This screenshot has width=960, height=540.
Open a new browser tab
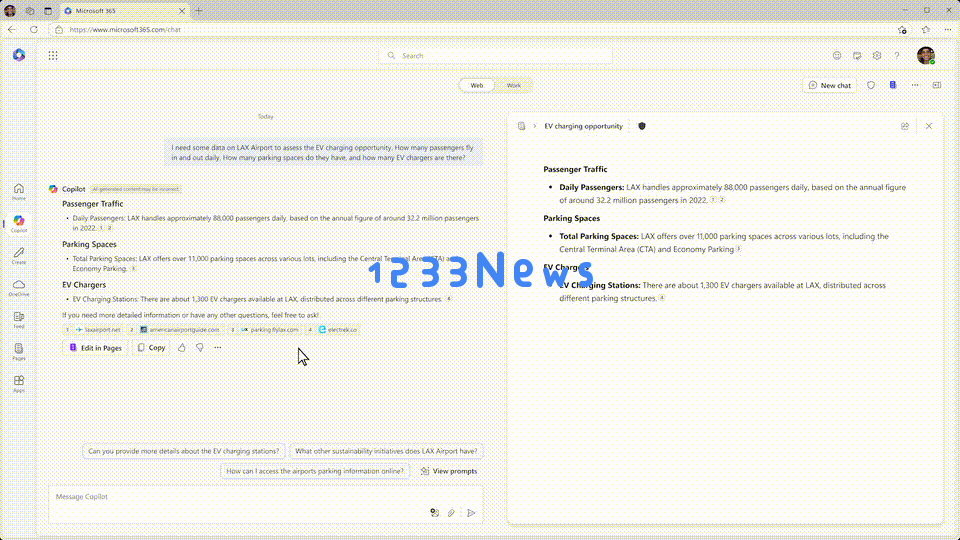[198, 11]
